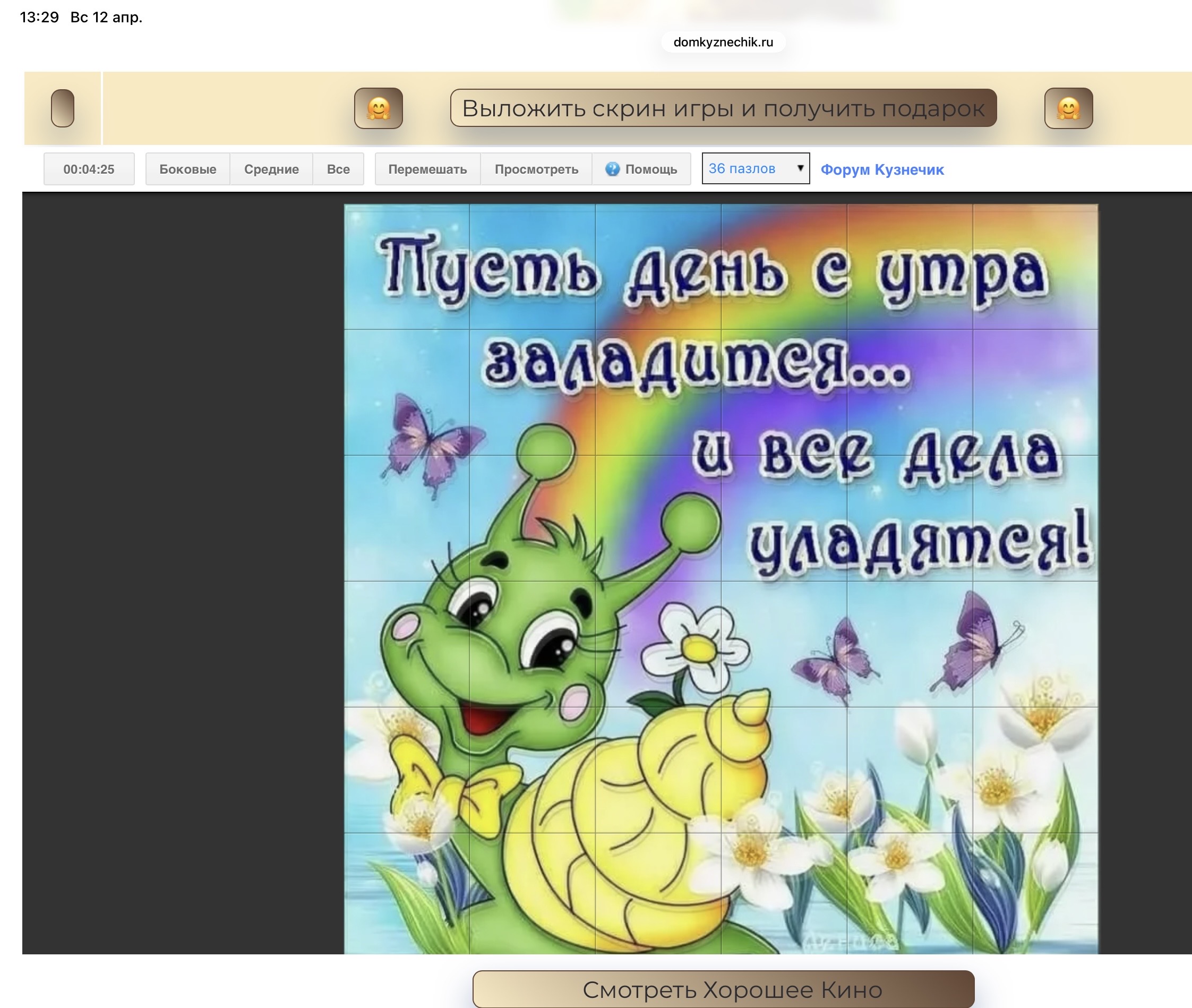Screen dimensions: 1192x1008
Task: Click the small brown rounded button
Action: [63, 108]
